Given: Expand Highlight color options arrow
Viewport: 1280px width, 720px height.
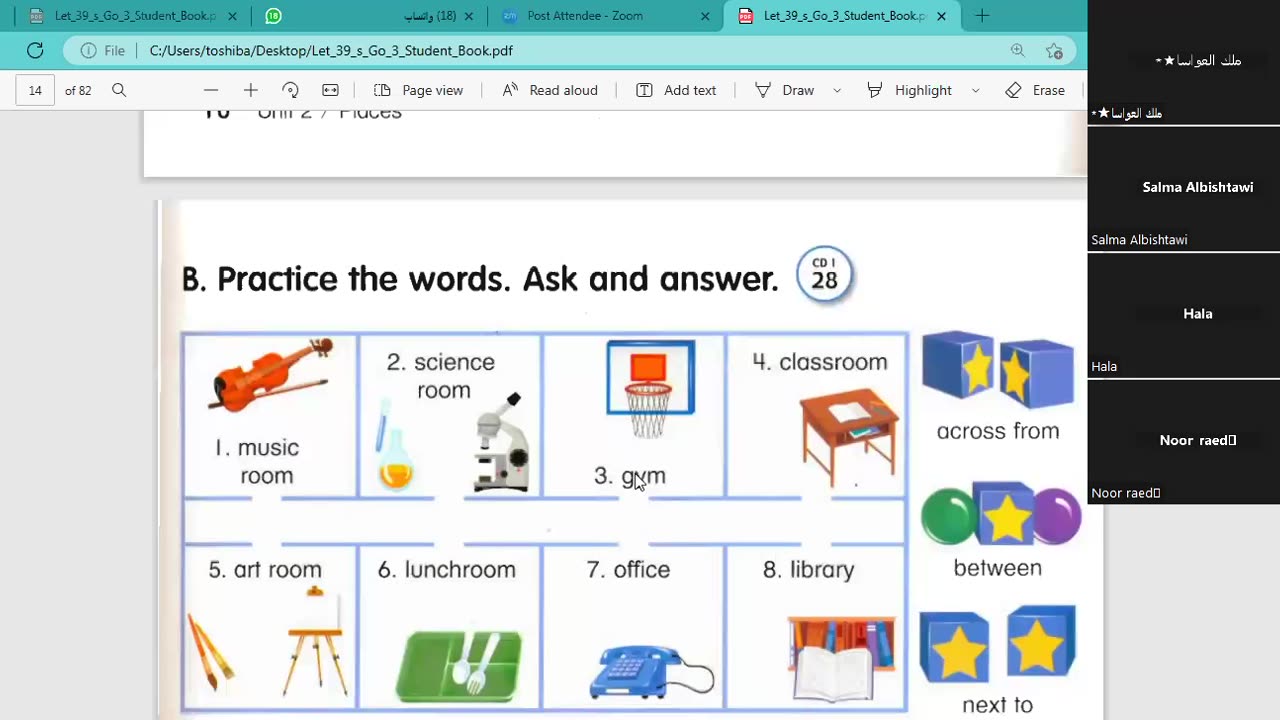Looking at the screenshot, I should (x=975, y=90).
